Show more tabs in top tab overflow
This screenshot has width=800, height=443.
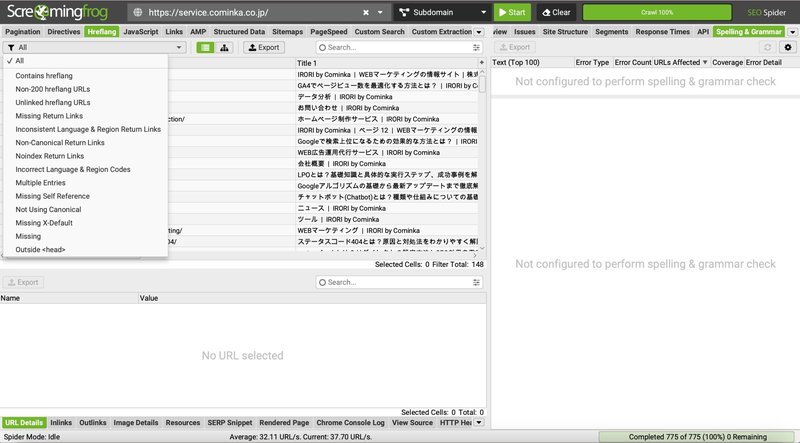click(x=478, y=32)
